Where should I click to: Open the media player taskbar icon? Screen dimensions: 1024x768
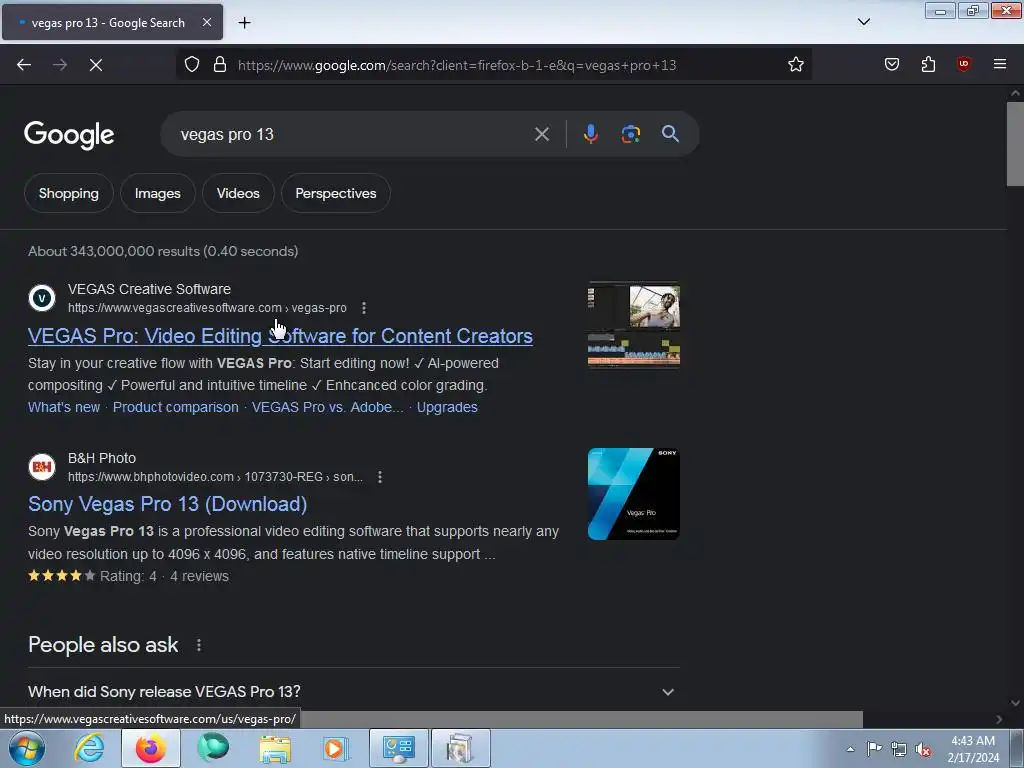tap(336, 748)
